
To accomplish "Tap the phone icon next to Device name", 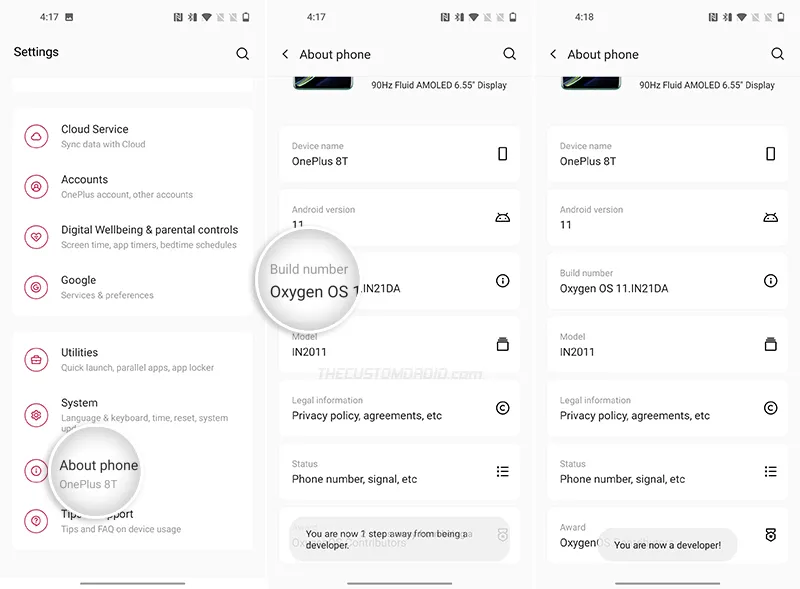I will coord(503,153).
